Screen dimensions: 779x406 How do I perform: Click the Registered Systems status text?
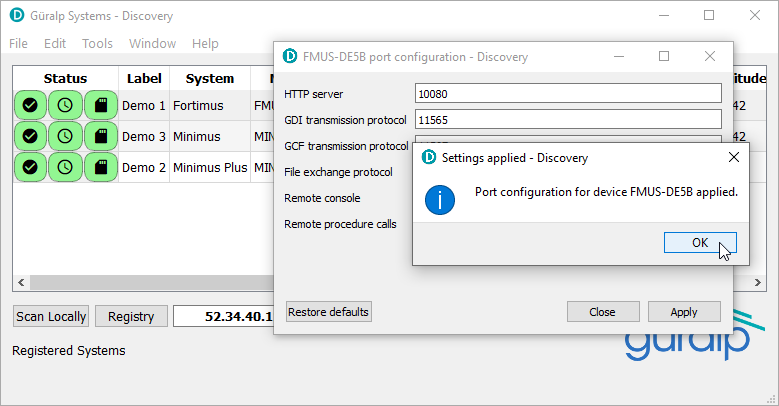(69, 350)
